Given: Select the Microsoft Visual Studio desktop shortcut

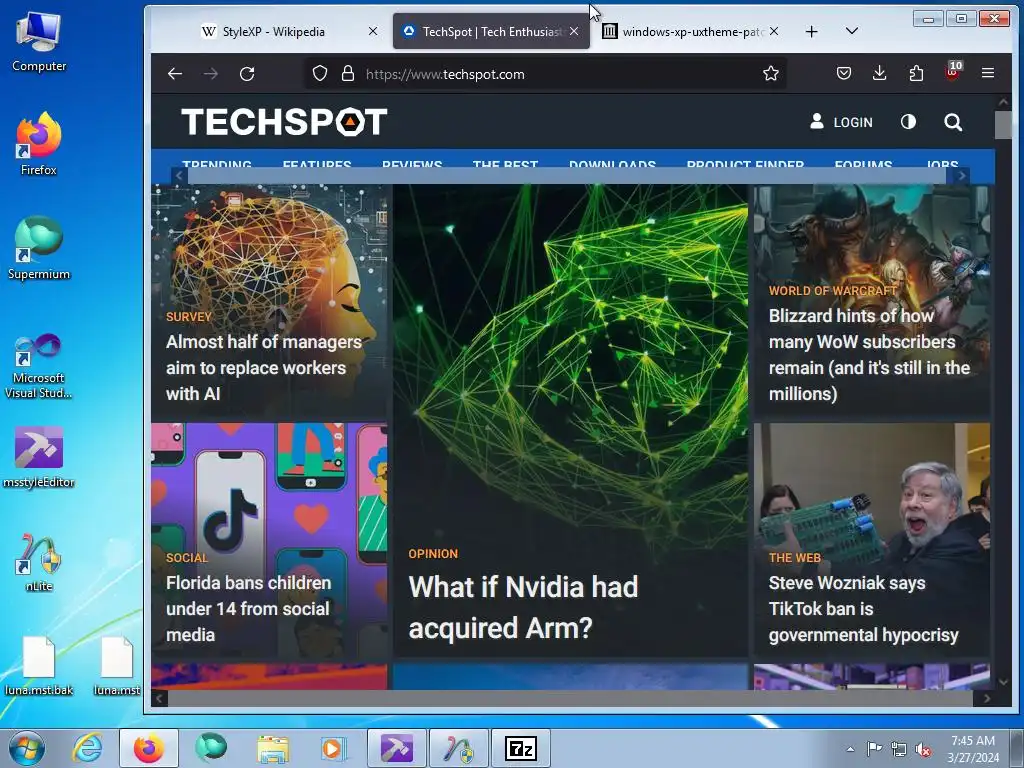Looking at the screenshot, I should click(39, 366).
